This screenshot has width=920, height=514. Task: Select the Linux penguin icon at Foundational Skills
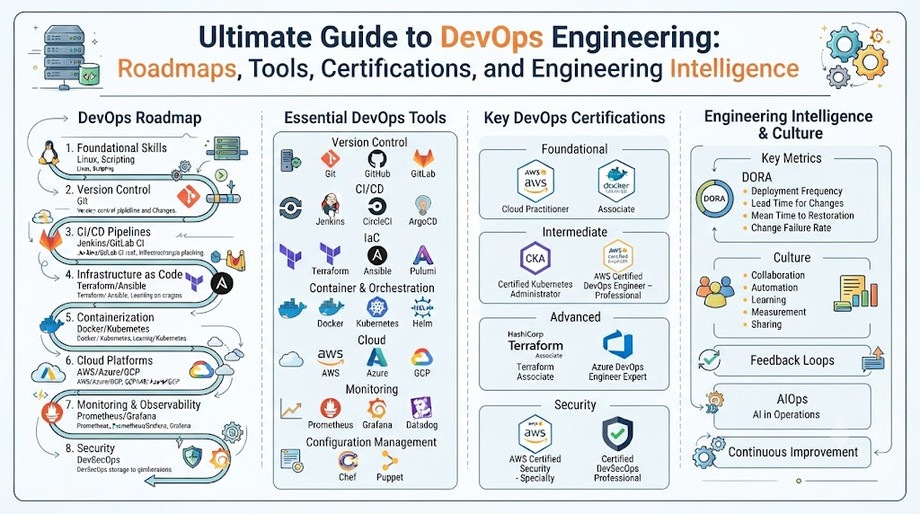click(x=49, y=153)
